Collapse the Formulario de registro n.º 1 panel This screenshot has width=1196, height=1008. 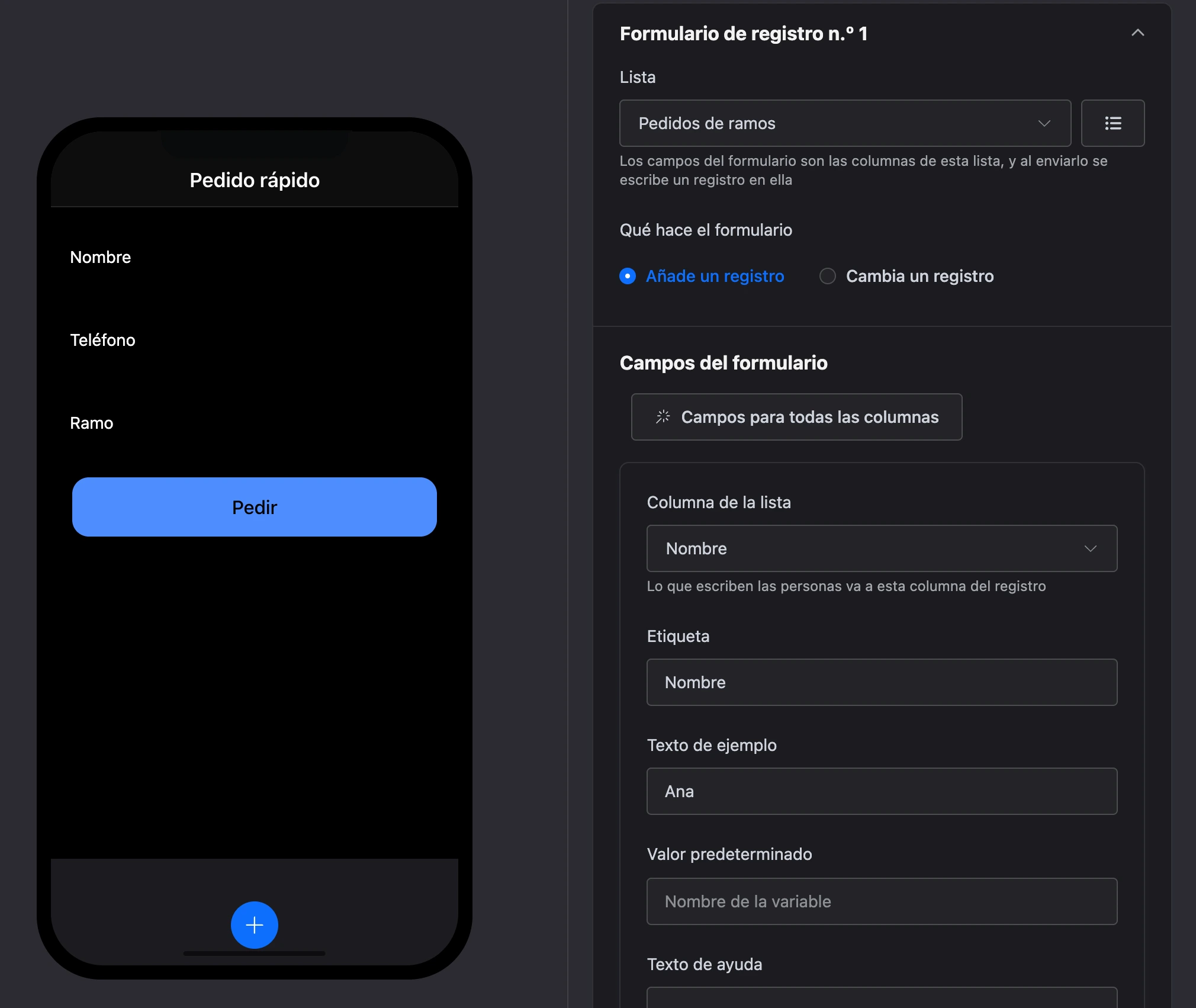coord(1137,33)
